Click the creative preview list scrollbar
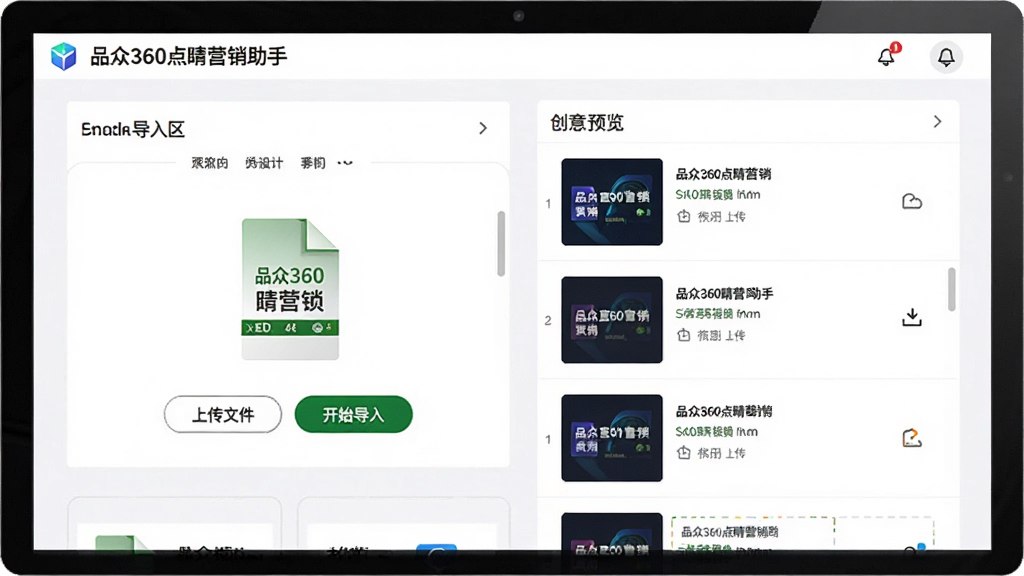This screenshot has height=576, width=1024. [x=952, y=289]
